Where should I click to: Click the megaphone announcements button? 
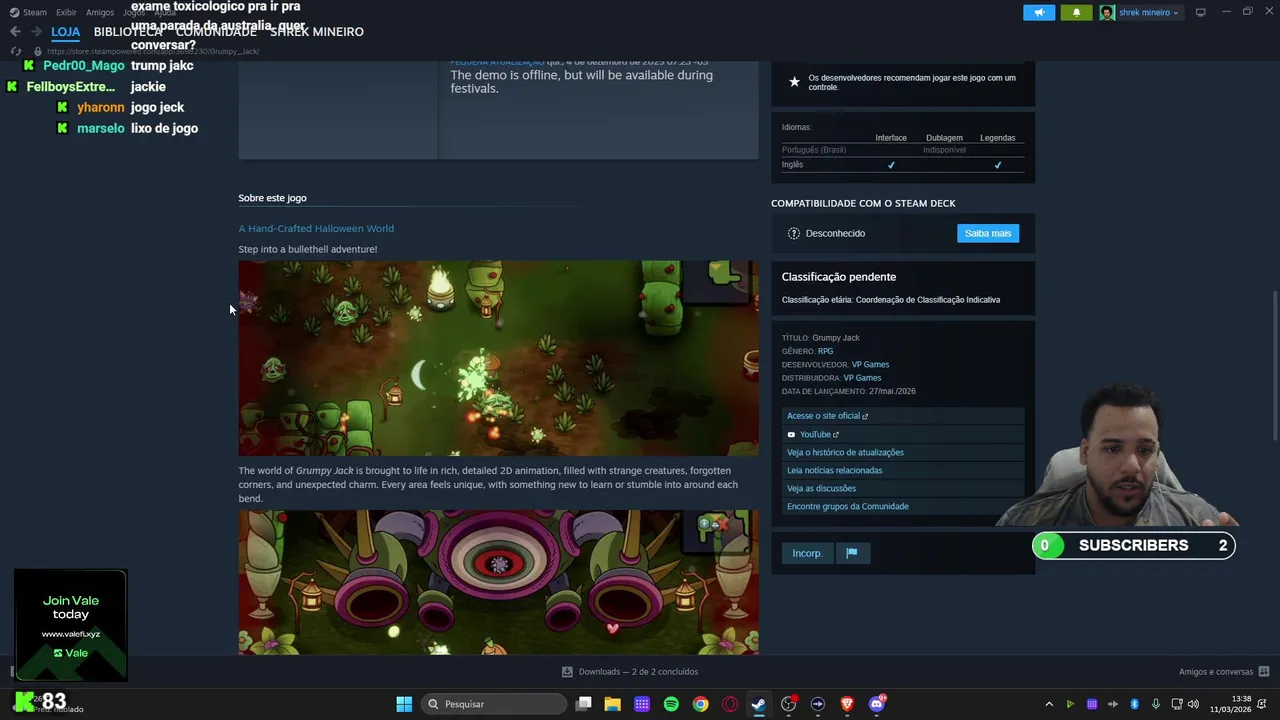(1039, 12)
